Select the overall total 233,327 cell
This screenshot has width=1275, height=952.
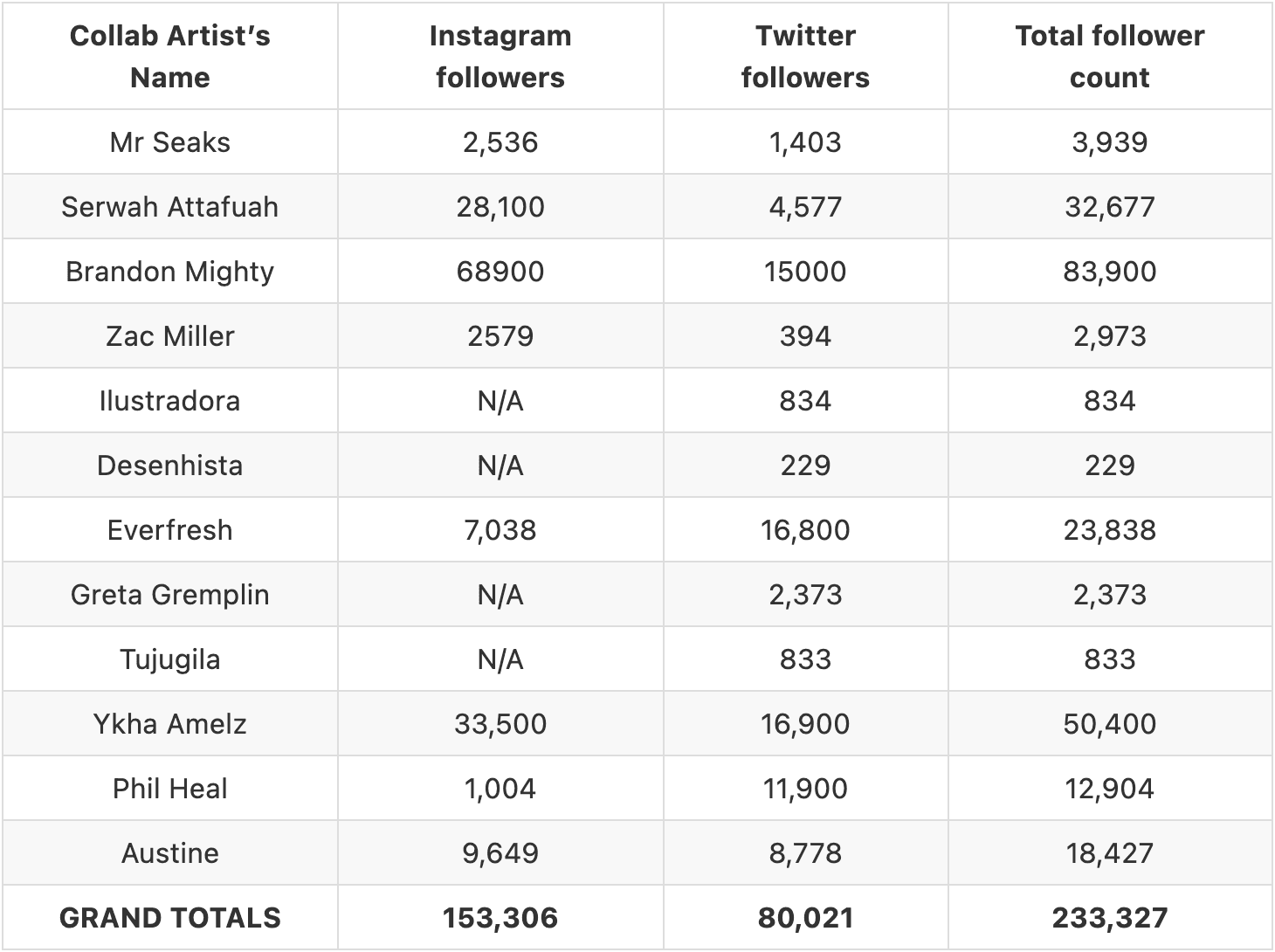pos(1109,918)
